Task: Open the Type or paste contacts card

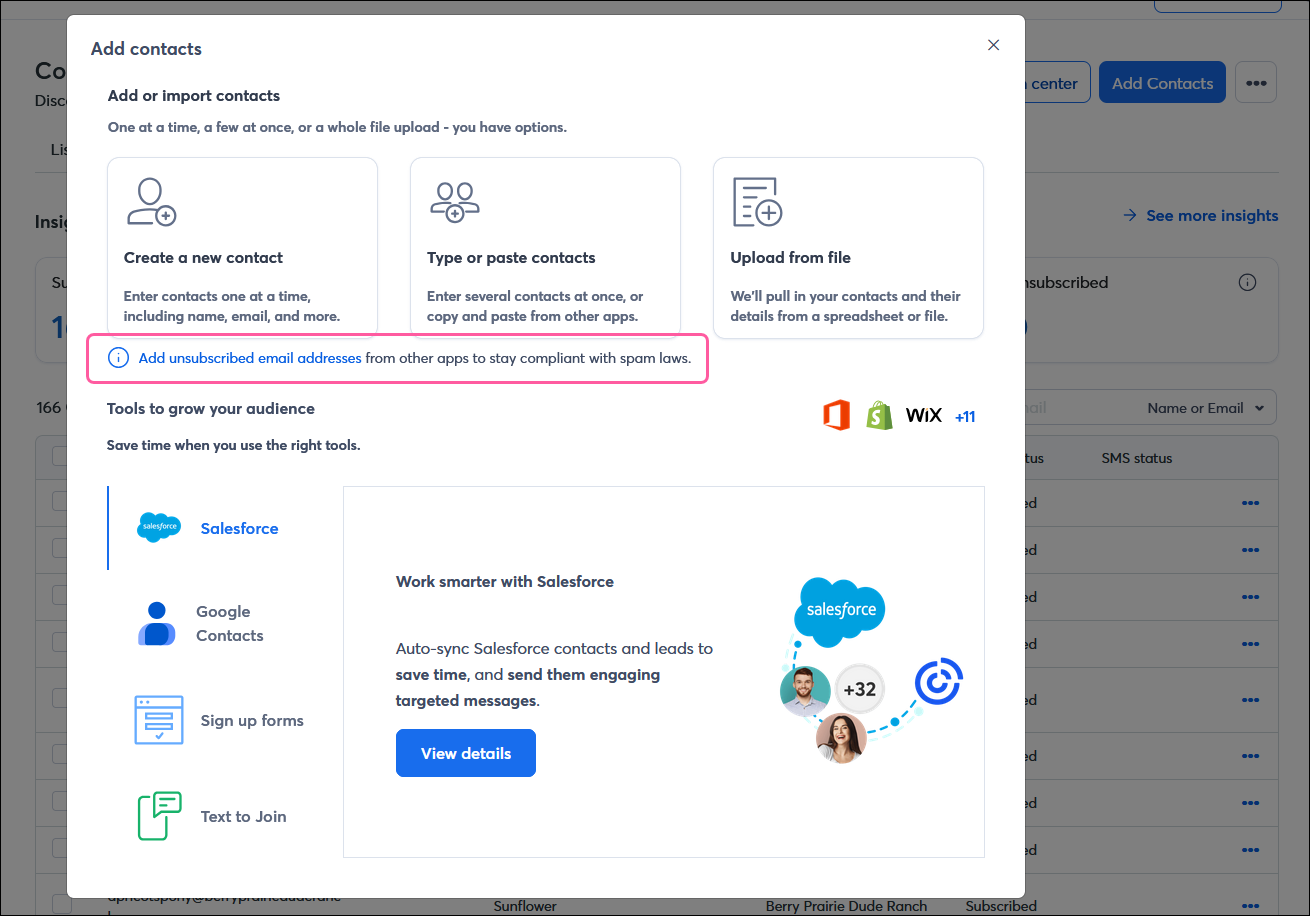Action: tap(545, 247)
